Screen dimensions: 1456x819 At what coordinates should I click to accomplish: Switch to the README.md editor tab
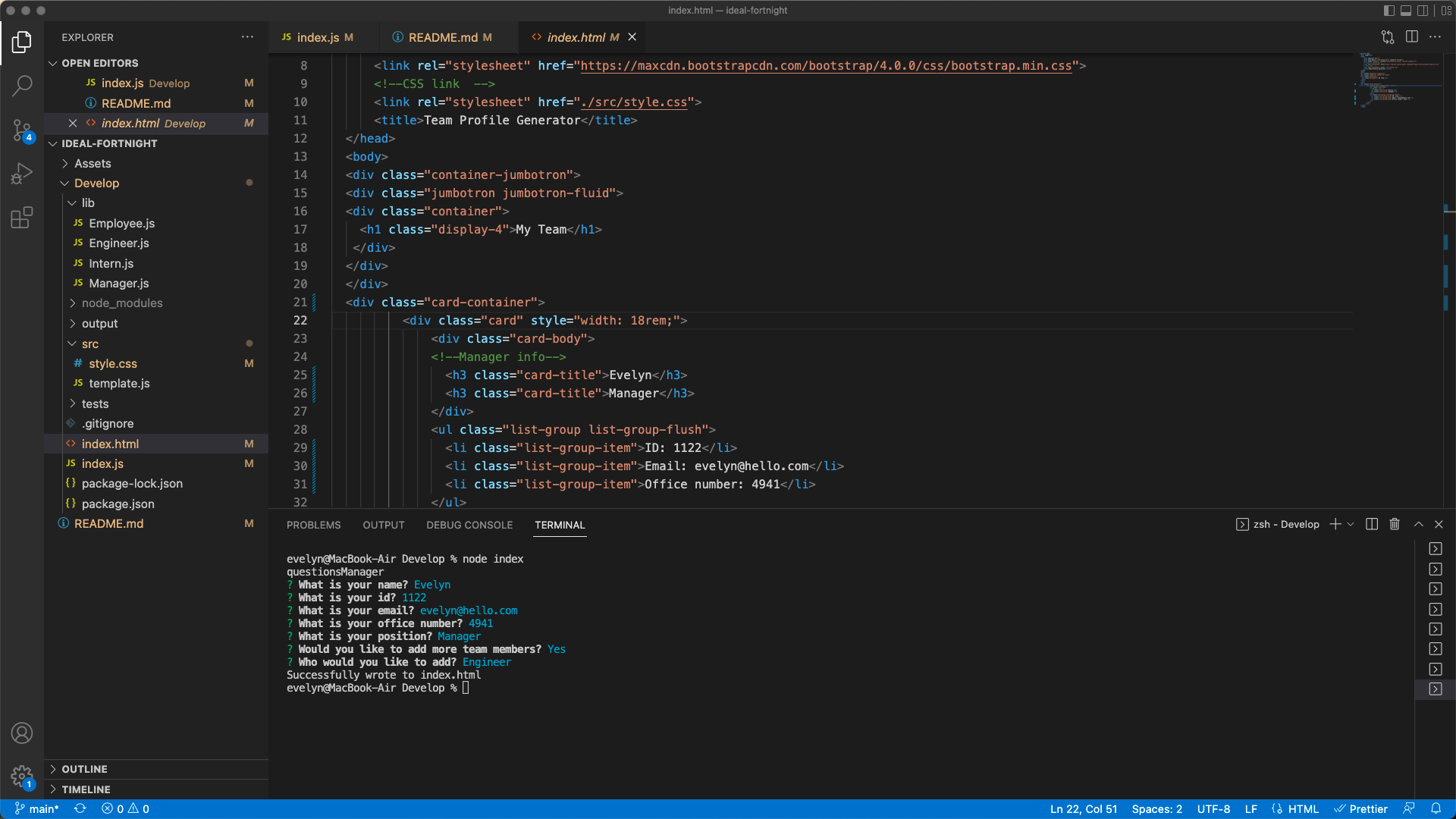(442, 37)
